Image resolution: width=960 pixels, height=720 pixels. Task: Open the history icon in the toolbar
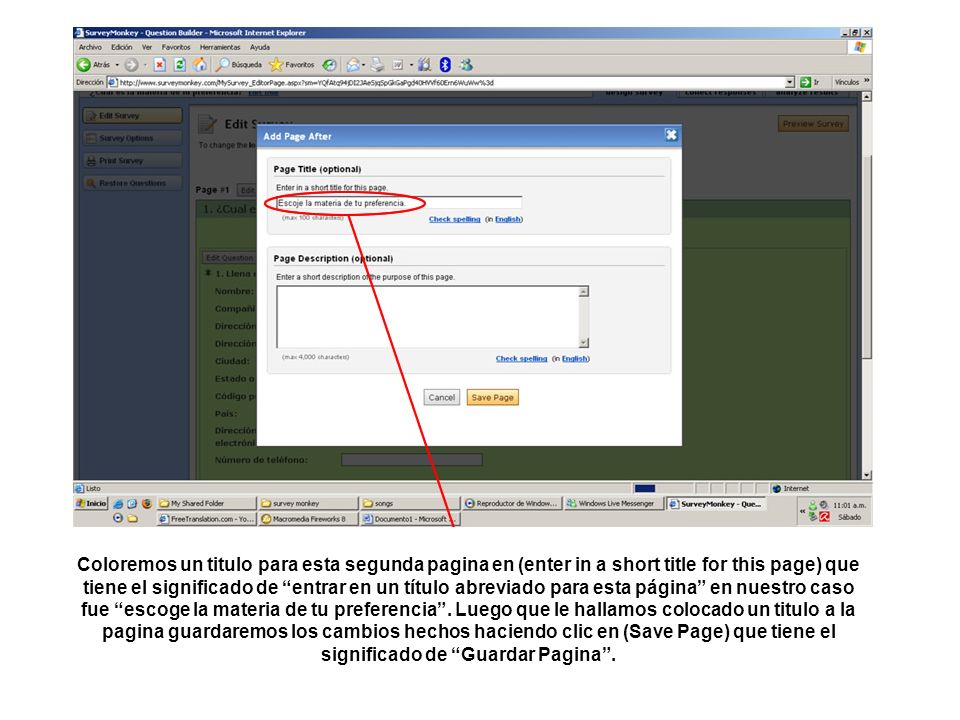pyautogui.click(x=329, y=64)
